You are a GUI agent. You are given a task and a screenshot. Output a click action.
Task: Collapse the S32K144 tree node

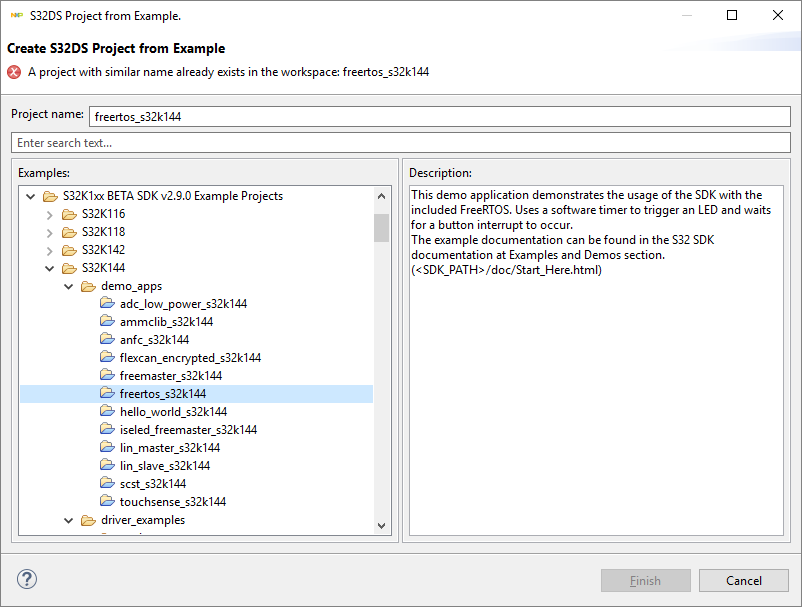click(x=50, y=268)
